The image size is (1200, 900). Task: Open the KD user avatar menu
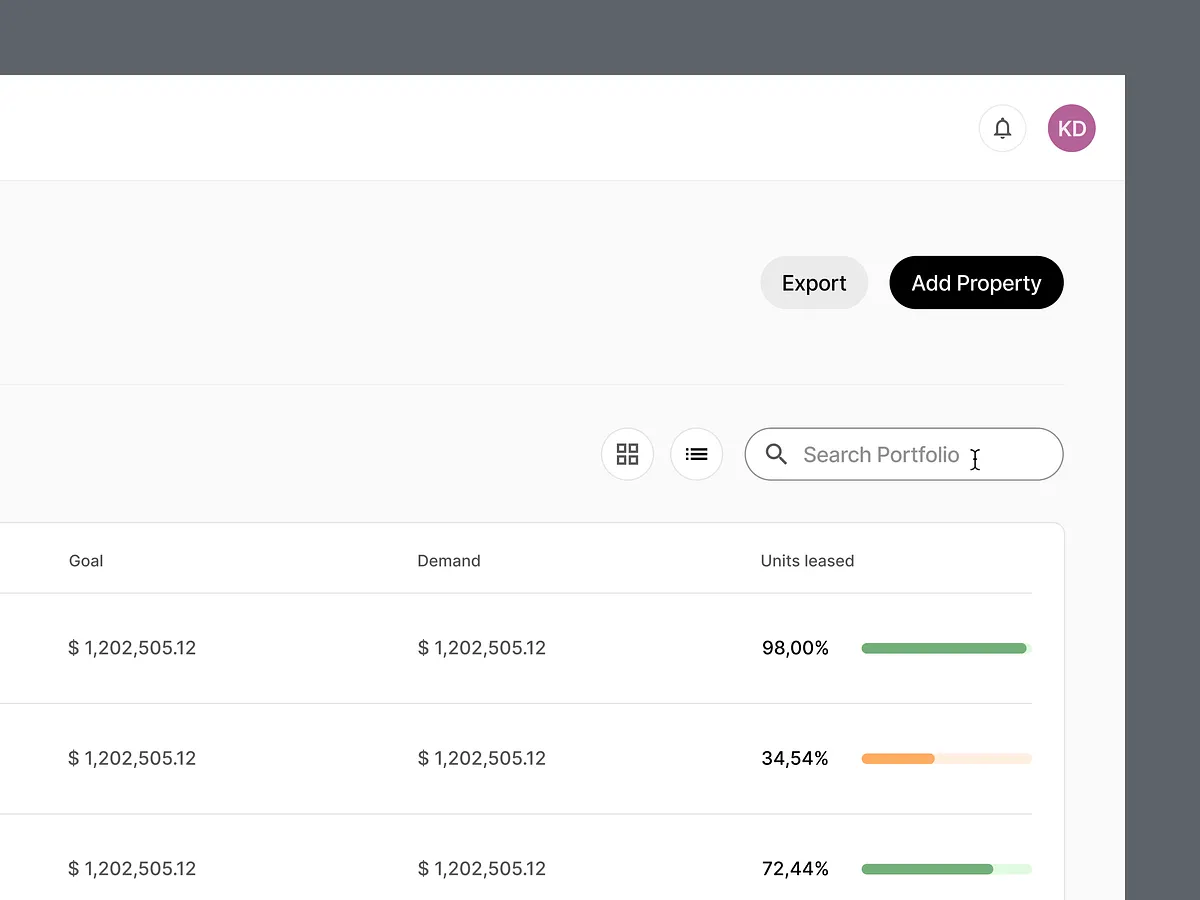[x=1072, y=129]
